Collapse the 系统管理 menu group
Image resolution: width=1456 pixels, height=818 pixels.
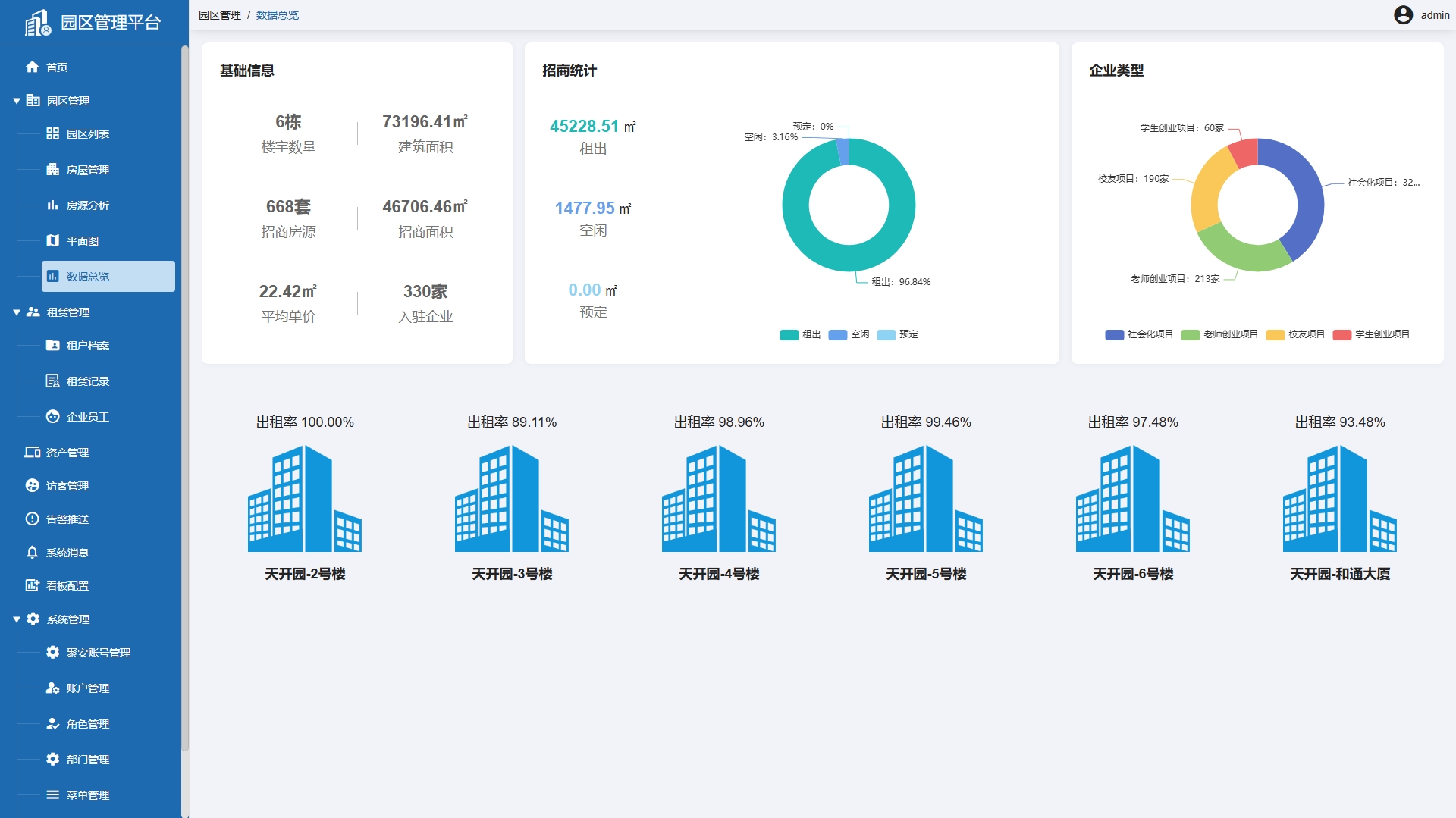17,619
